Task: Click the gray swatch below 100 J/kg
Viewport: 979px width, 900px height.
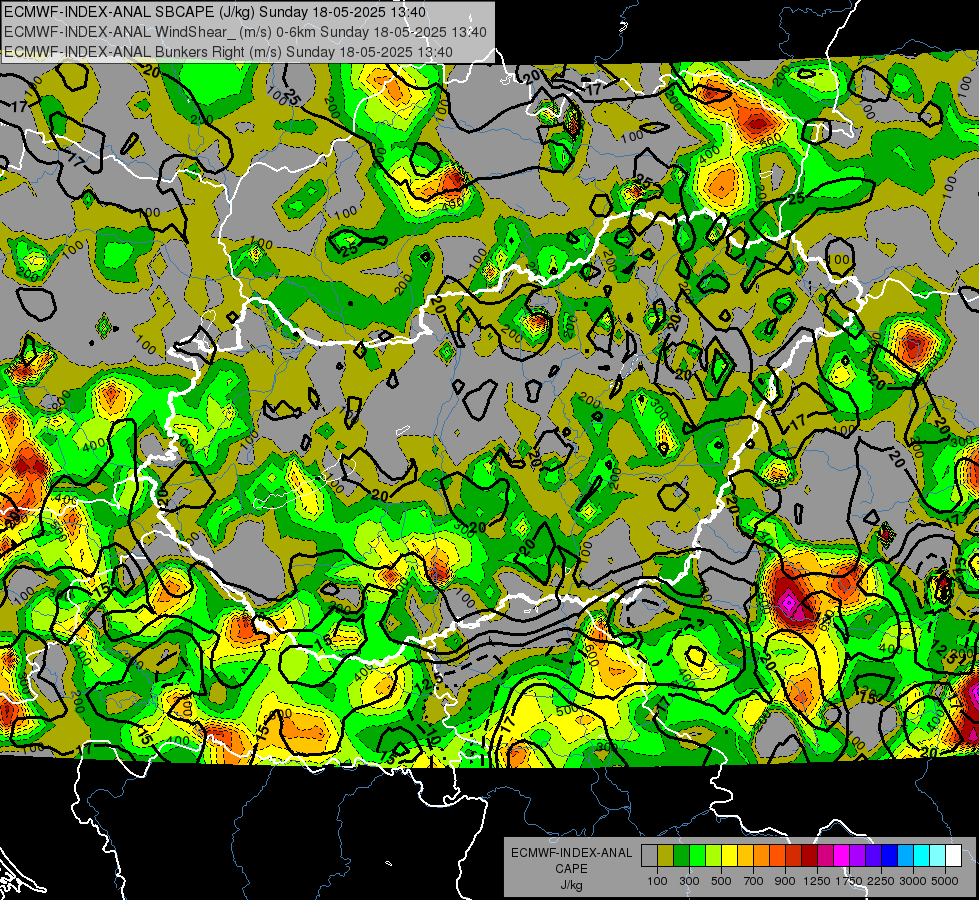Action: point(649,856)
